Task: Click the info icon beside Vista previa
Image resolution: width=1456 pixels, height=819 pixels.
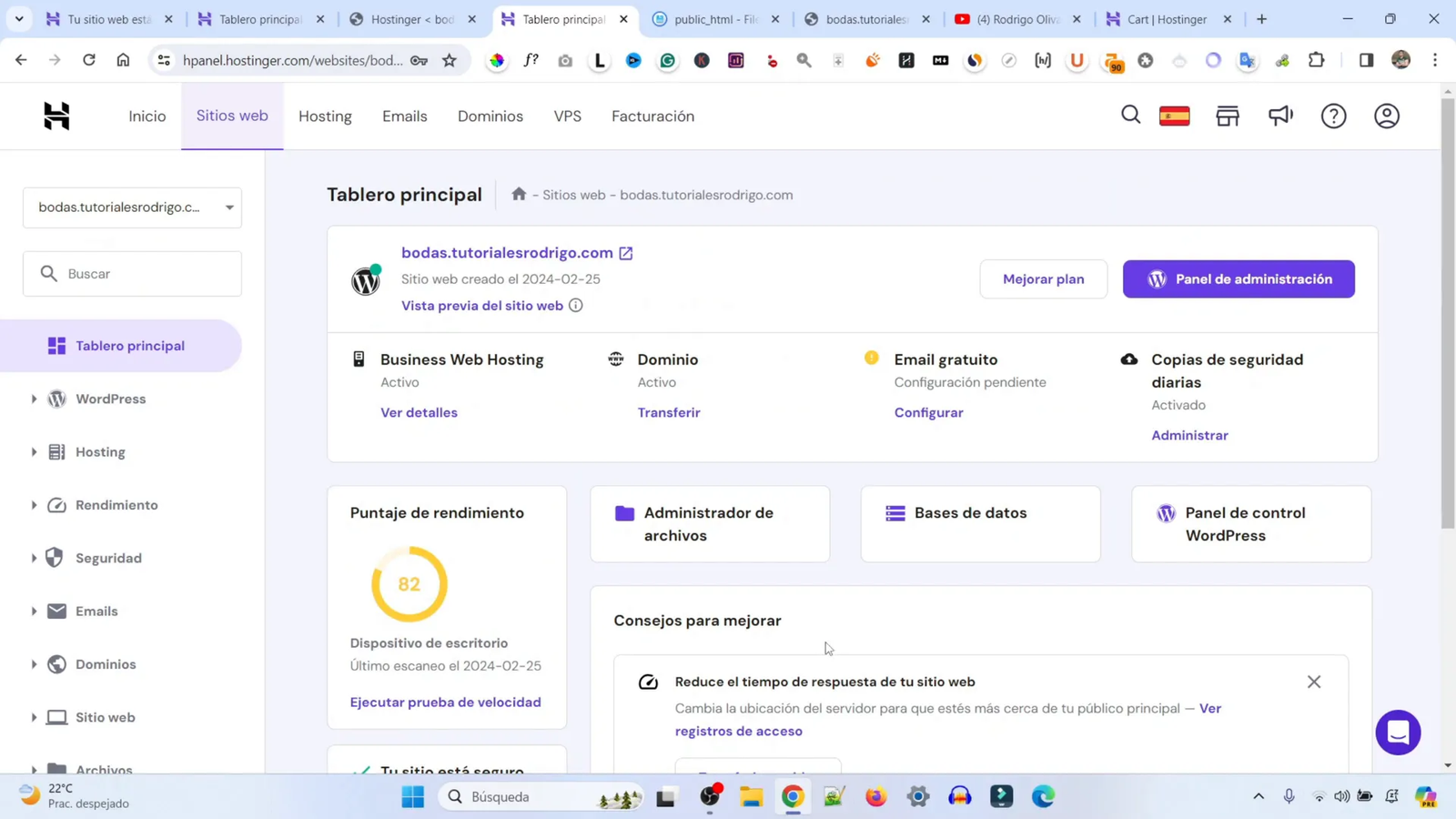Action: (576, 306)
